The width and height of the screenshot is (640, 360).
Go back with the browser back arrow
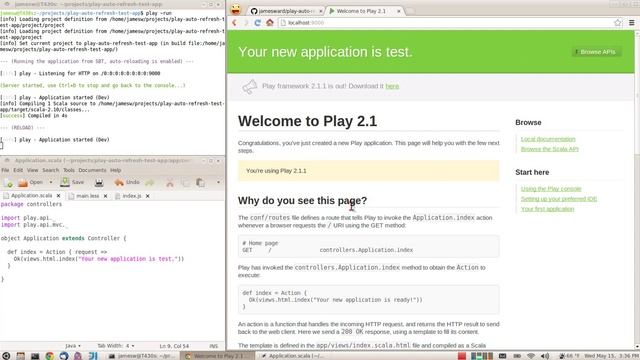(234, 23)
